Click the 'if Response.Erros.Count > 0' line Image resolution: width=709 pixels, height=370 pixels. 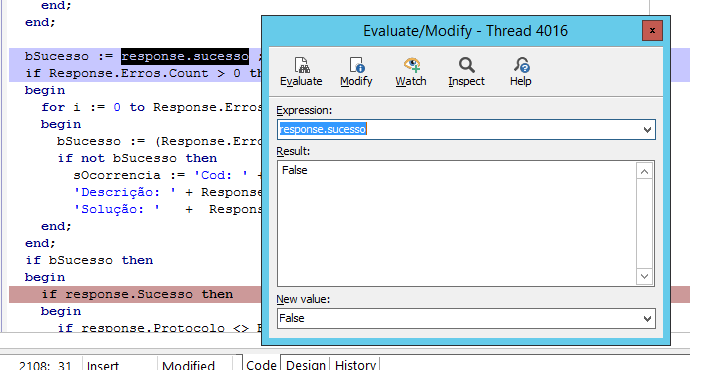[x=143, y=74]
